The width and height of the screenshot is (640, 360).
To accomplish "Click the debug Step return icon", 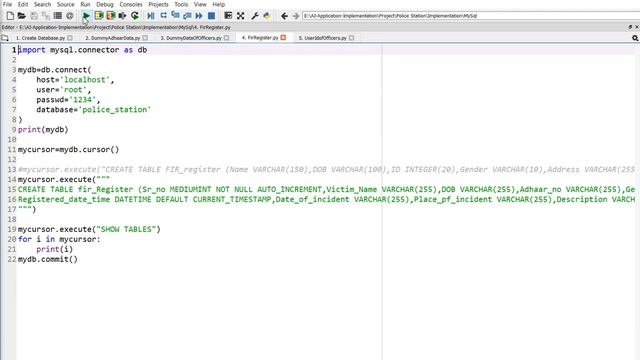I will tap(187, 16).
